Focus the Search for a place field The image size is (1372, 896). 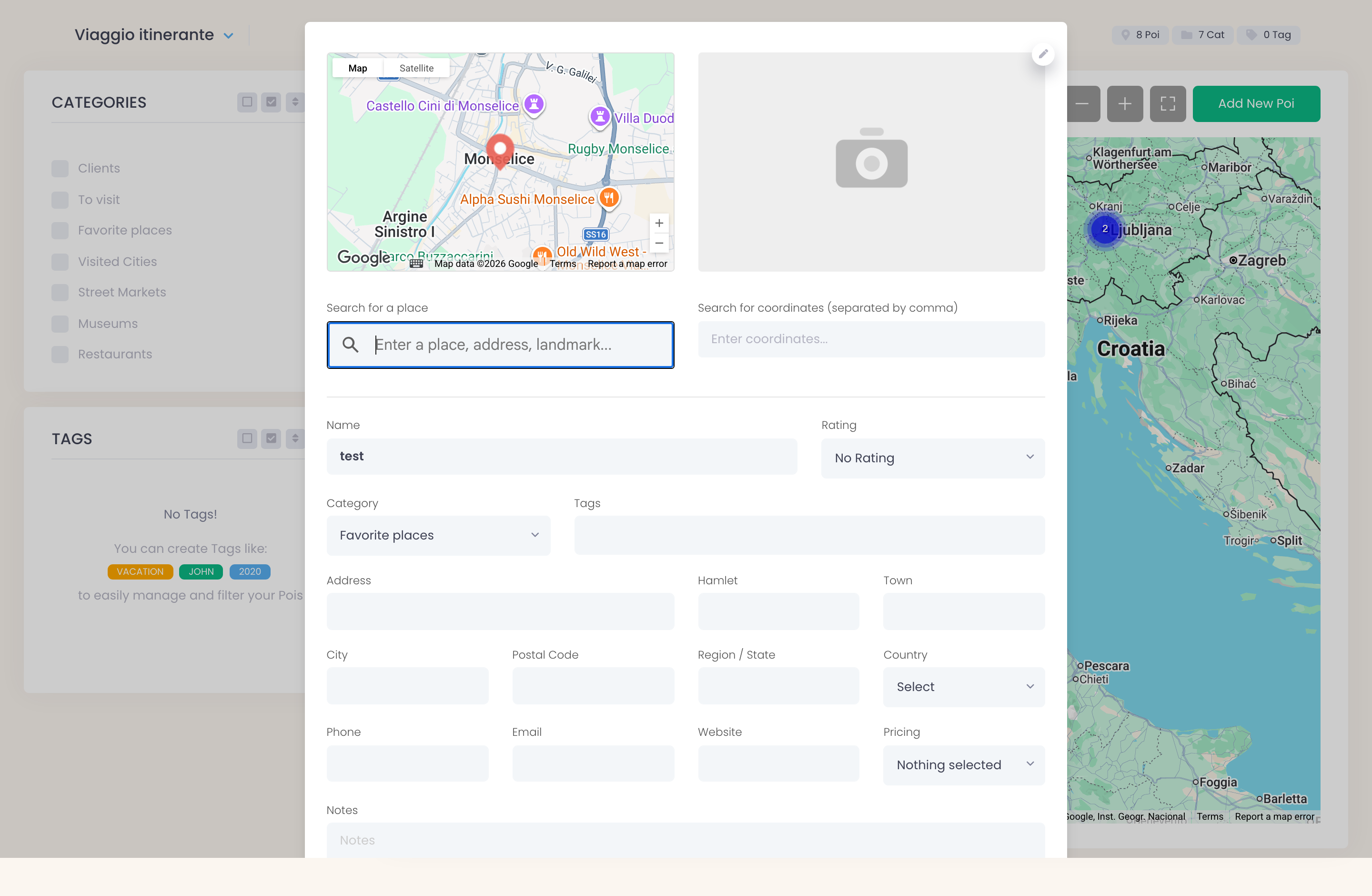click(x=500, y=345)
